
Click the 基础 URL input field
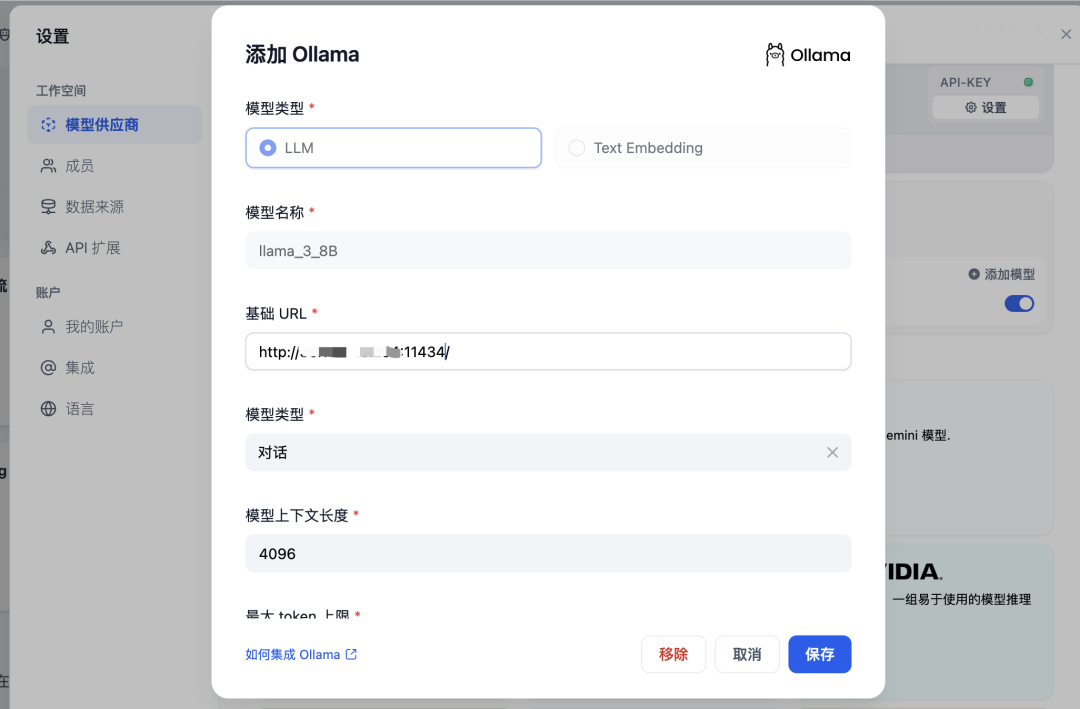click(548, 351)
